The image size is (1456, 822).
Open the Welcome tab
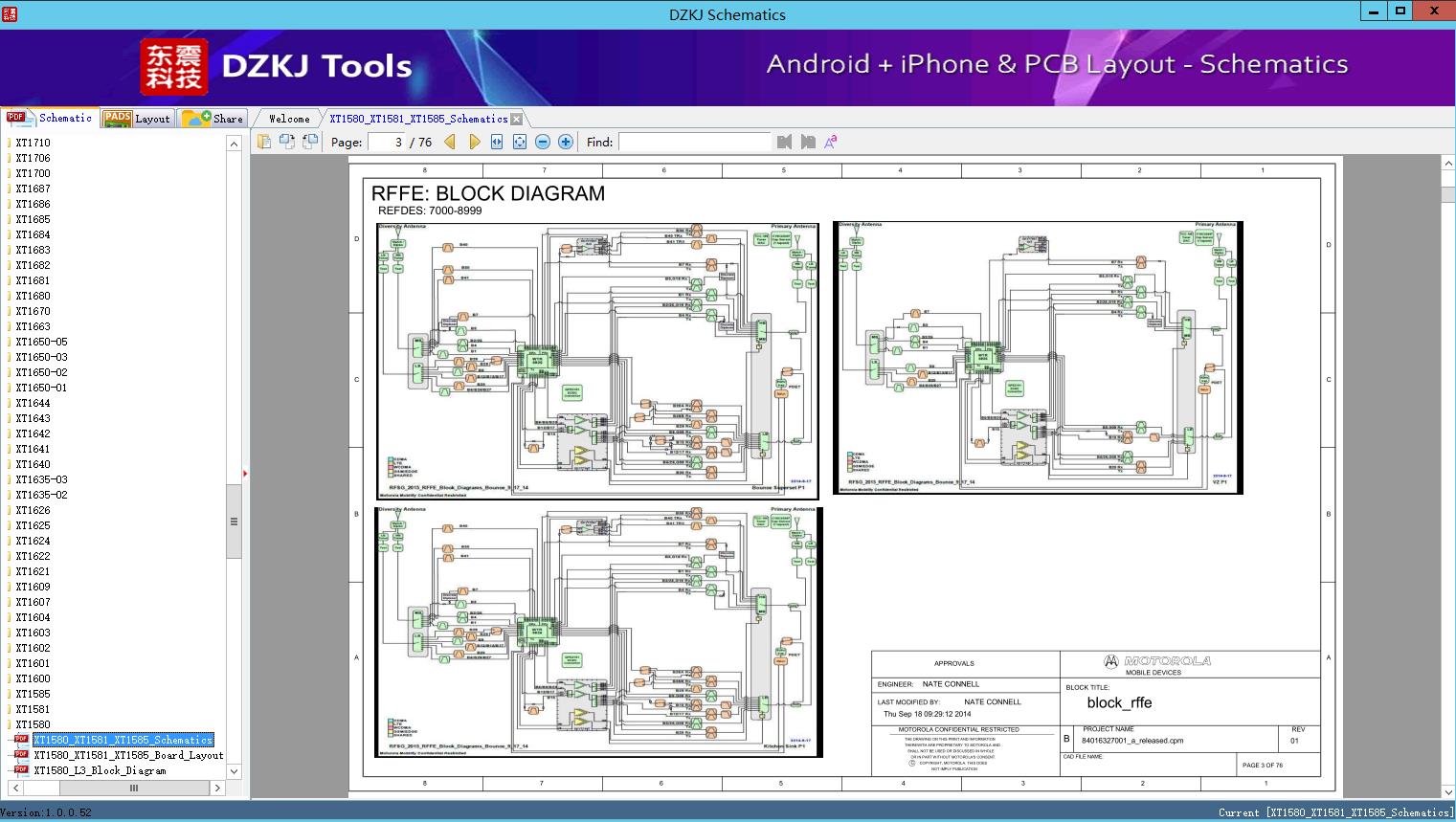click(x=289, y=119)
